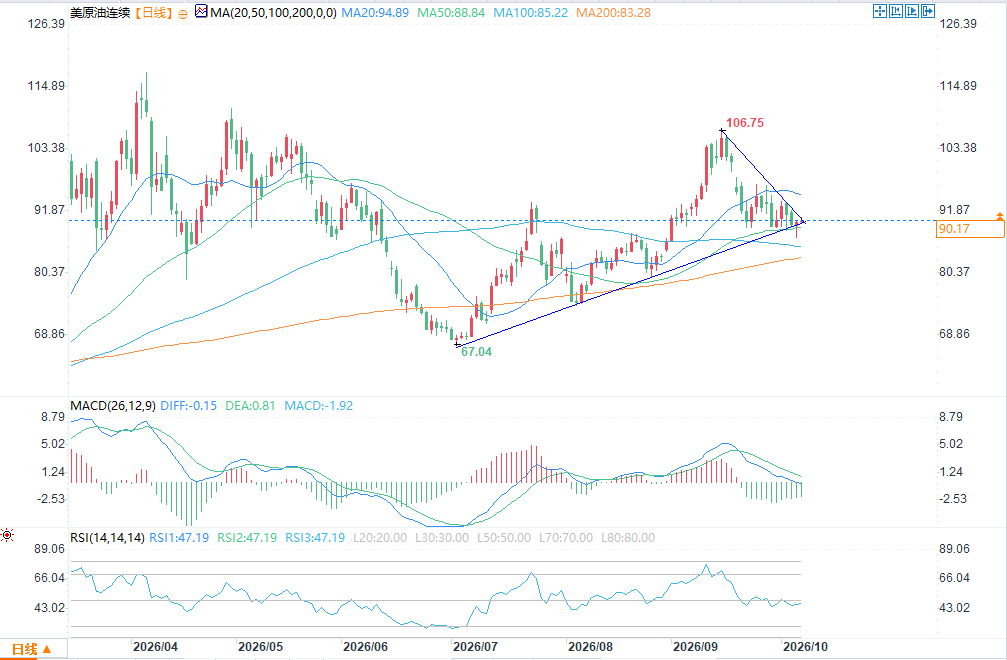Click the 2026/09 date on time axis
Screen dimensions: 1007x660
pos(696,647)
